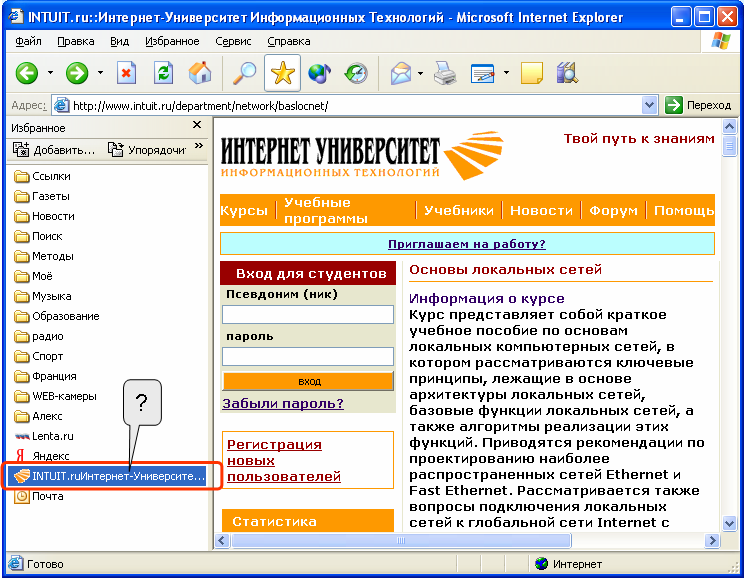Print the page with the printer icon
The height and width of the screenshot is (578, 744).
pos(445,74)
